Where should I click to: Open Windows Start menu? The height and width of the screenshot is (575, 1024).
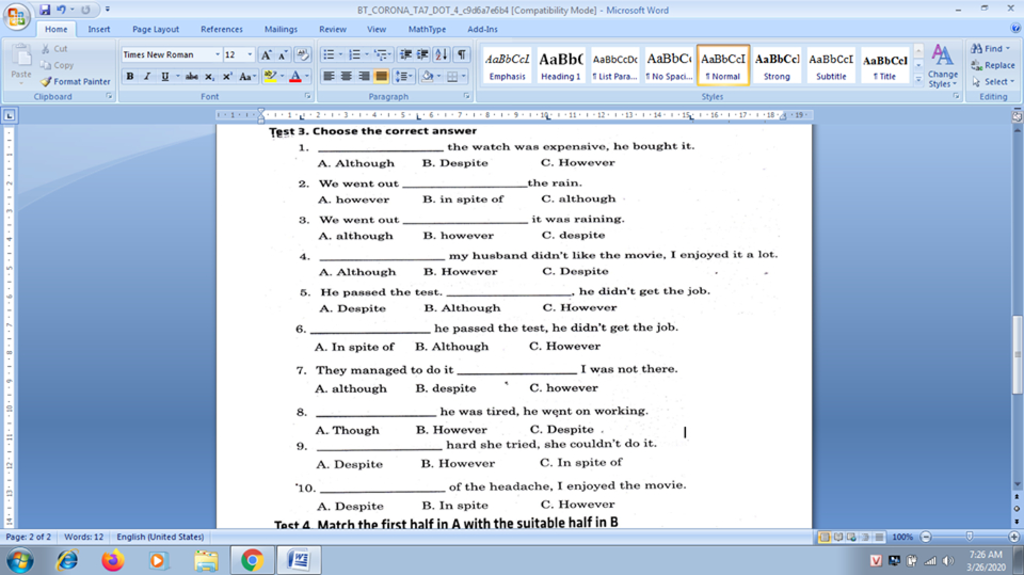tap(20, 561)
